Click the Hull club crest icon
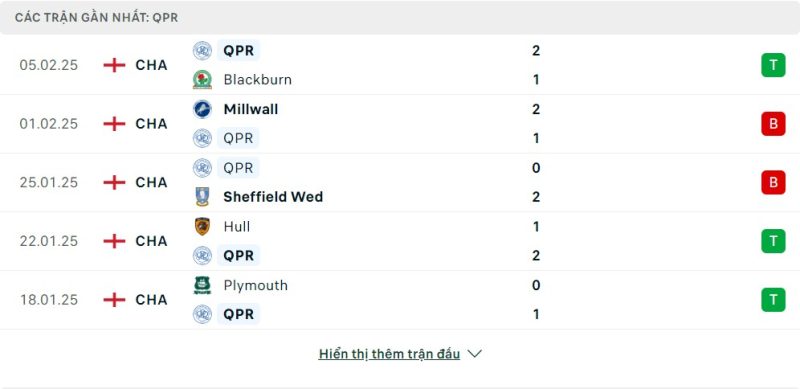 (x=203, y=226)
